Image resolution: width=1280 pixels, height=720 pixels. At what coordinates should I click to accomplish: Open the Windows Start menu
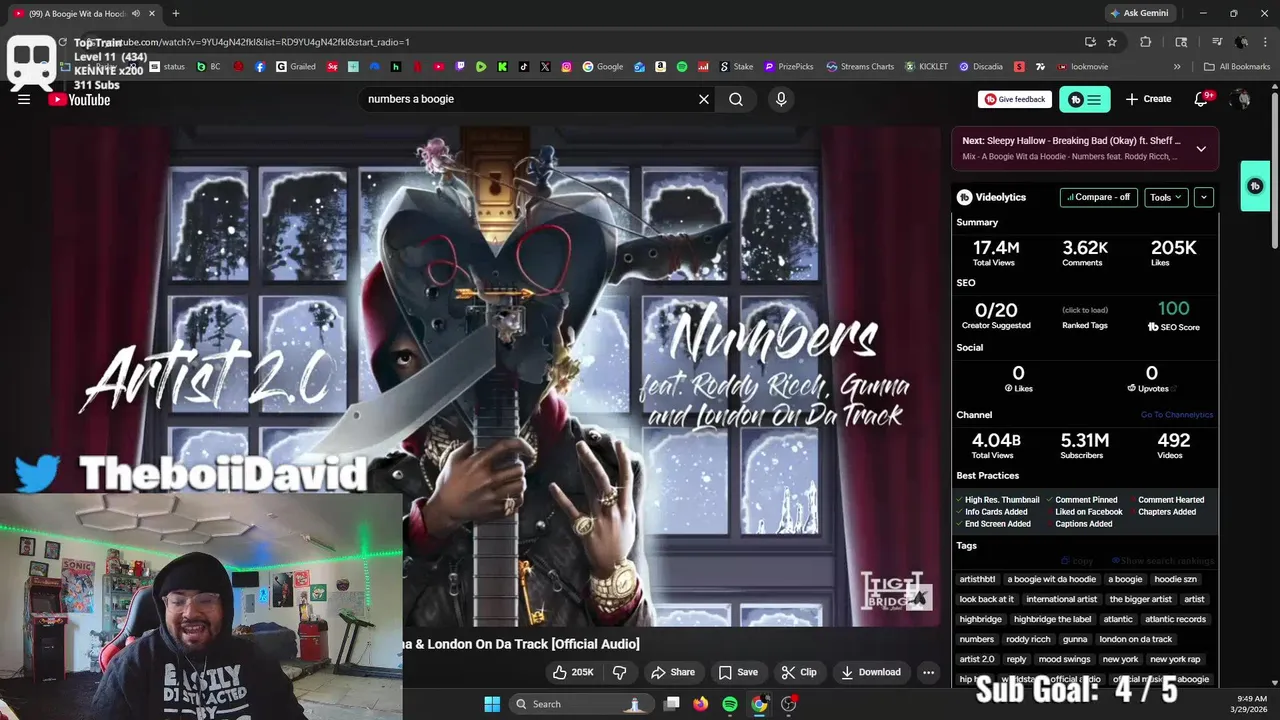tap(492, 704)
